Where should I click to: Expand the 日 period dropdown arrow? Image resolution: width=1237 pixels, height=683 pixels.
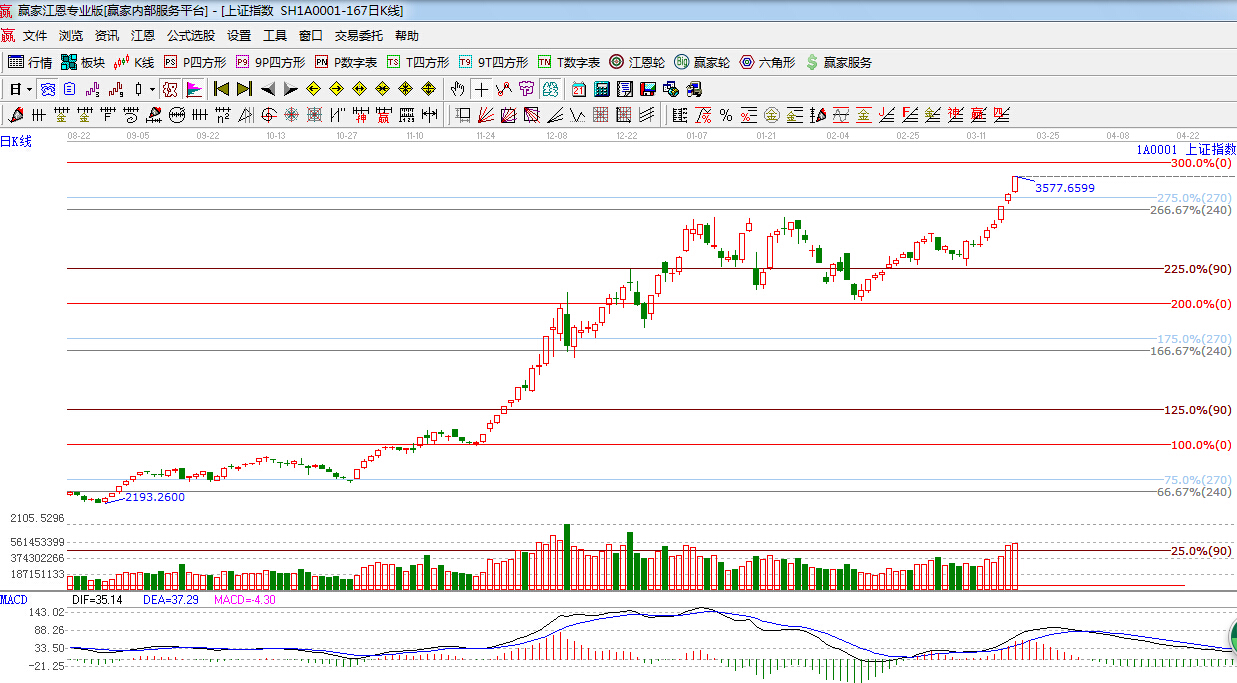point(30,89)
